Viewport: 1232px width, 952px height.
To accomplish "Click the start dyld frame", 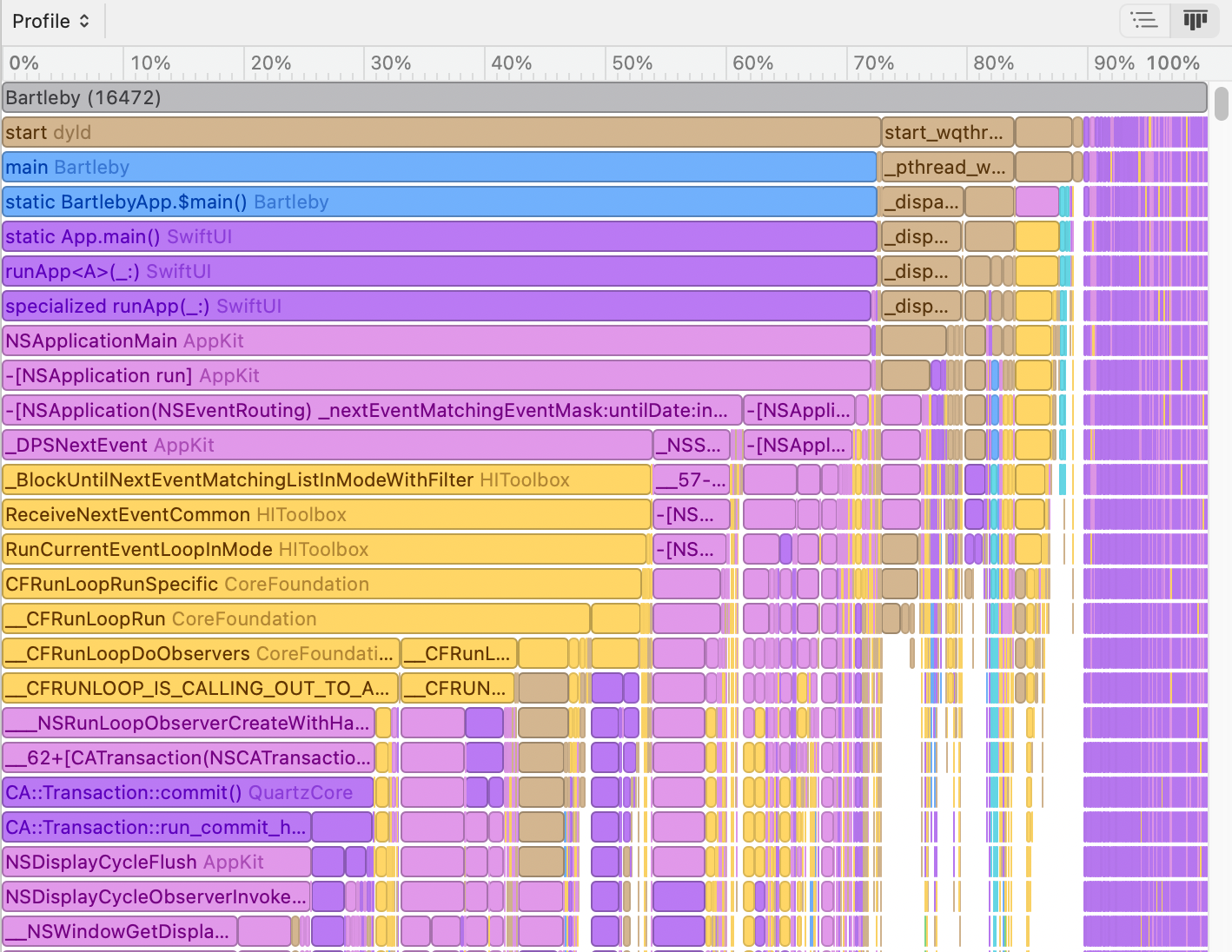I will tap(440, 132).
